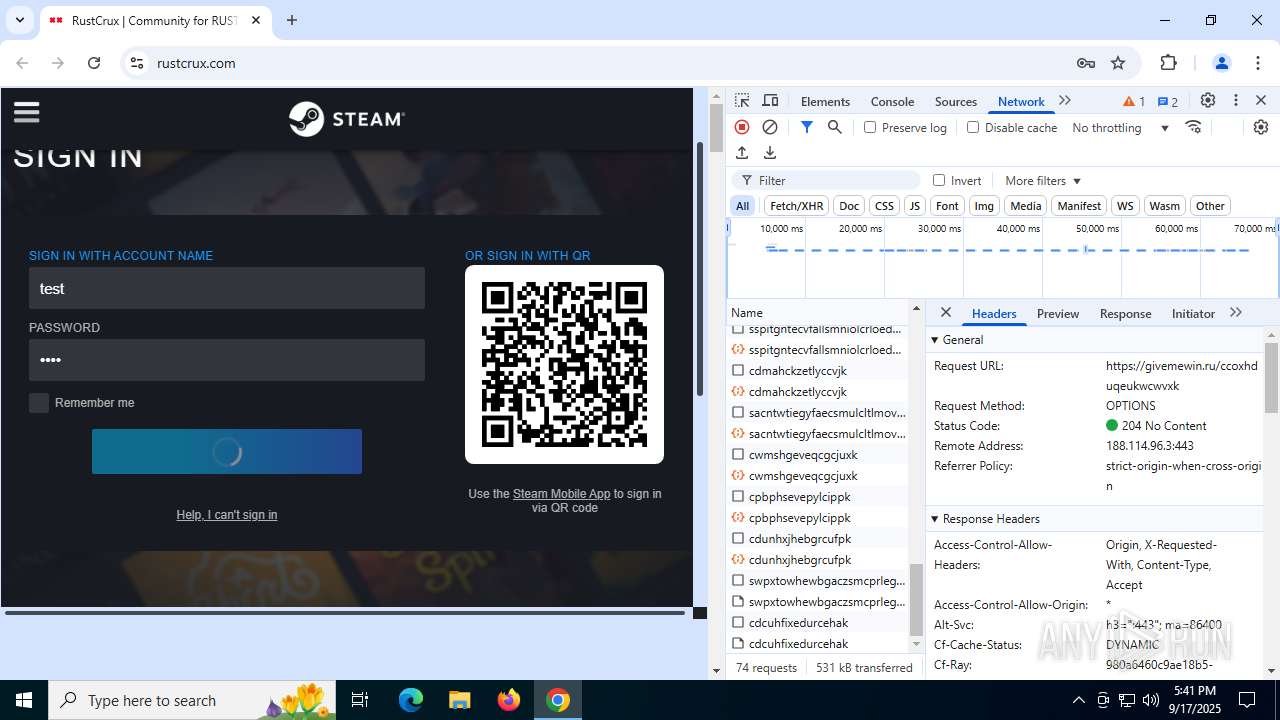Screen dimensions: 1280x720
Task: Click the horizontal page scrollbar
Action: [x=345, y=612]
